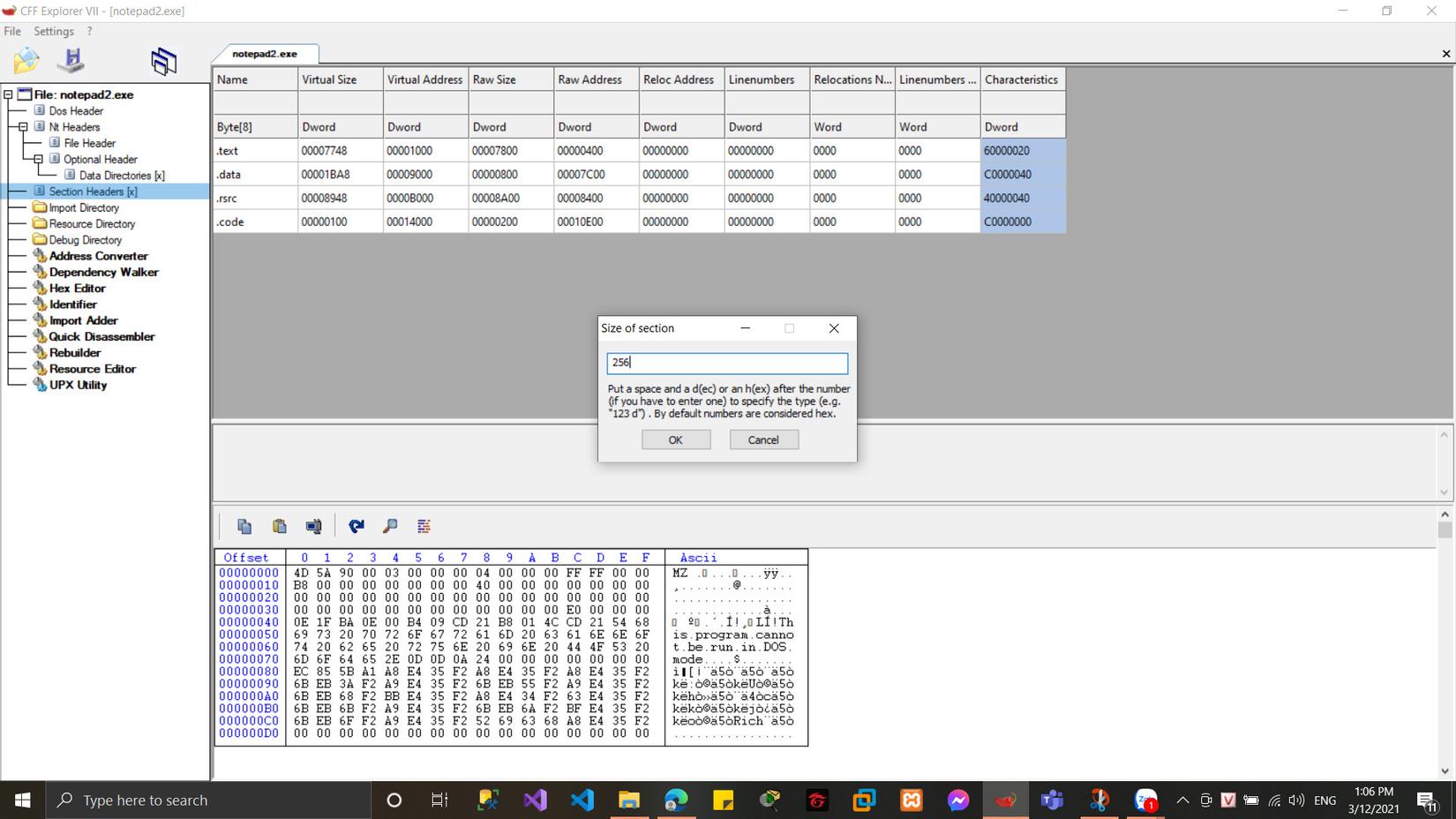Select Data Directories [x] in the tree
The image size is (1456, 819).
[x=122, y=176]
